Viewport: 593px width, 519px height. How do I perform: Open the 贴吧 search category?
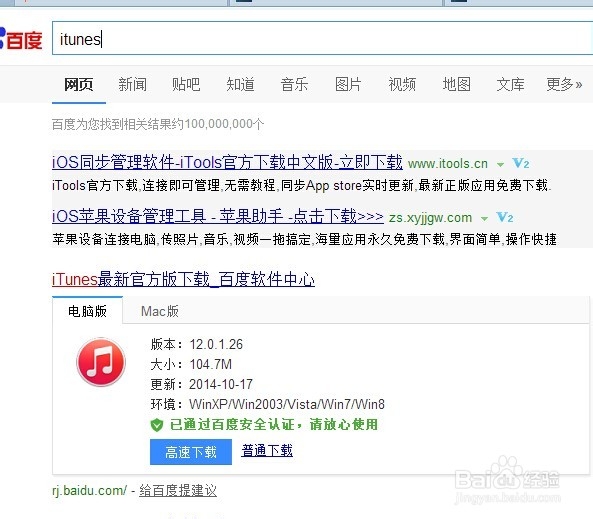click(186, 84)
